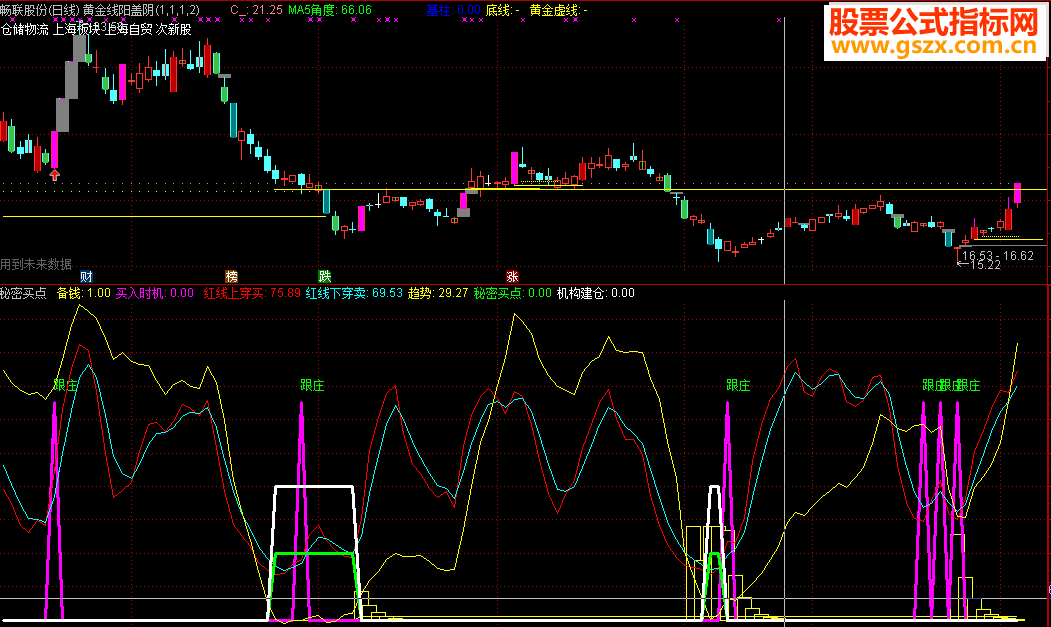
Task: Click the 榜 marker icon on the time axis
Action: coord(231,276)
